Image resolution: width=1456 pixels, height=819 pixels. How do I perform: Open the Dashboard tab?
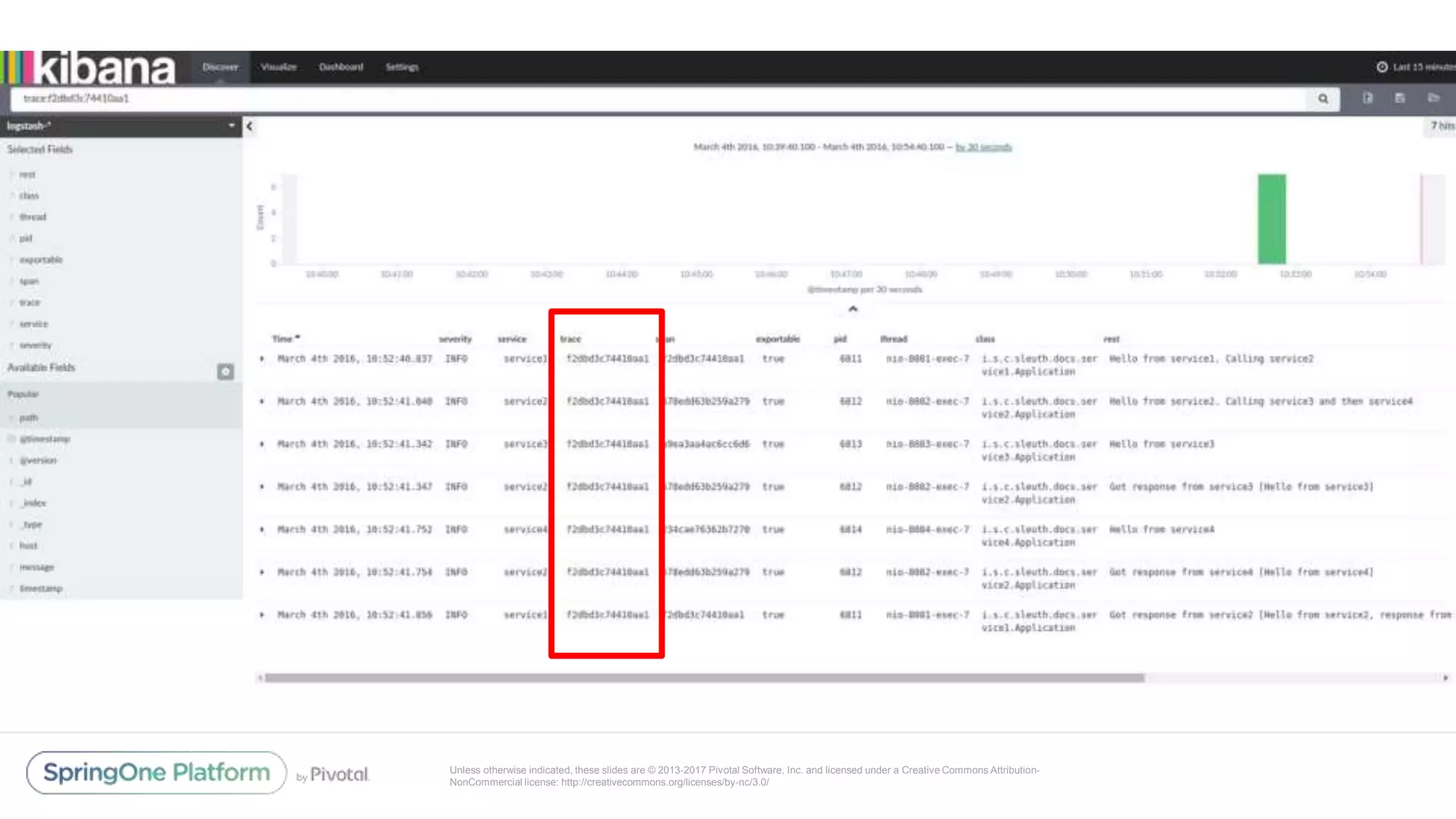[x=341, y=67]
